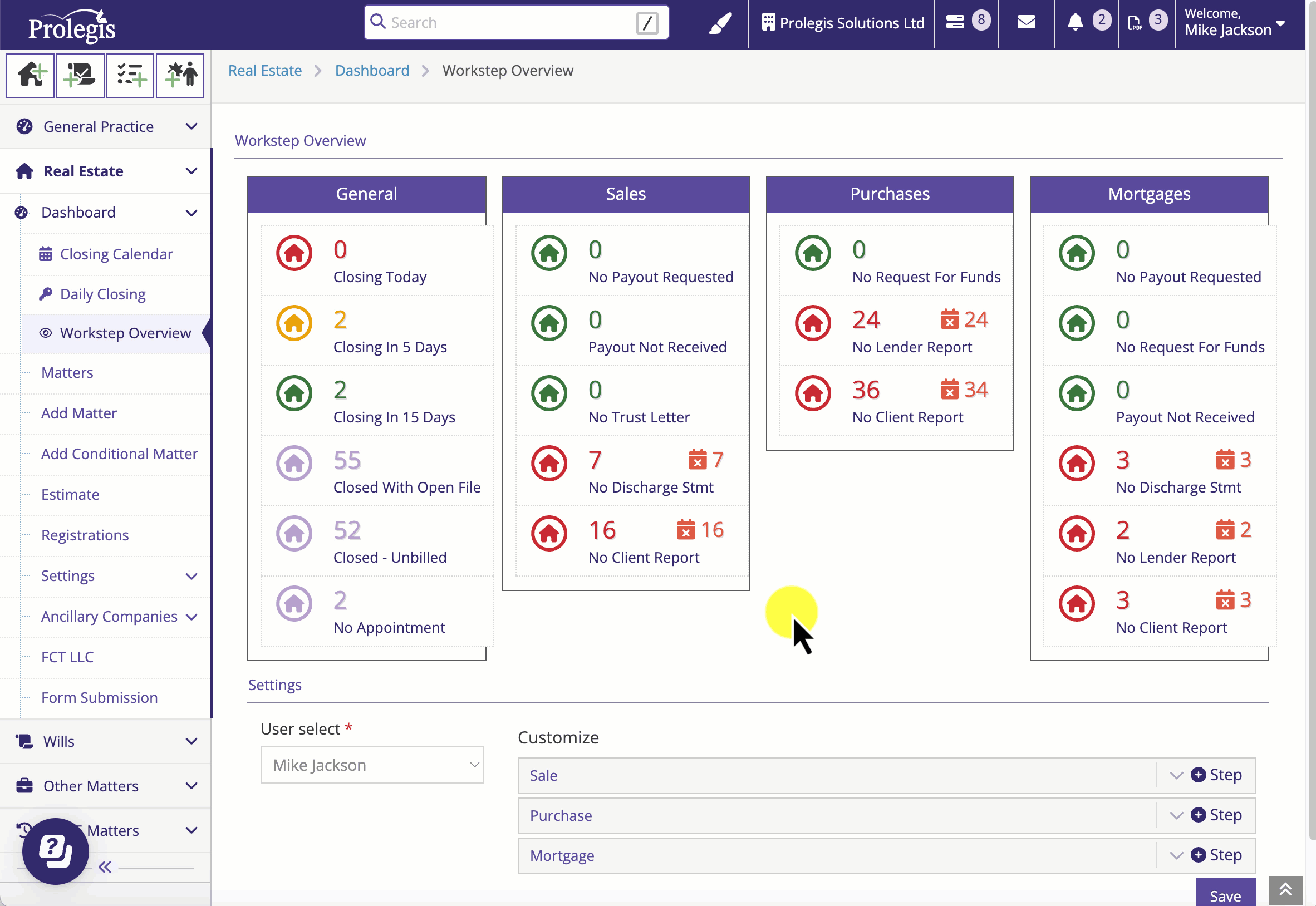Expand the Sale customize dropdown
This screenshot has width=1316, height=906.
click(x=1176, y=775)
